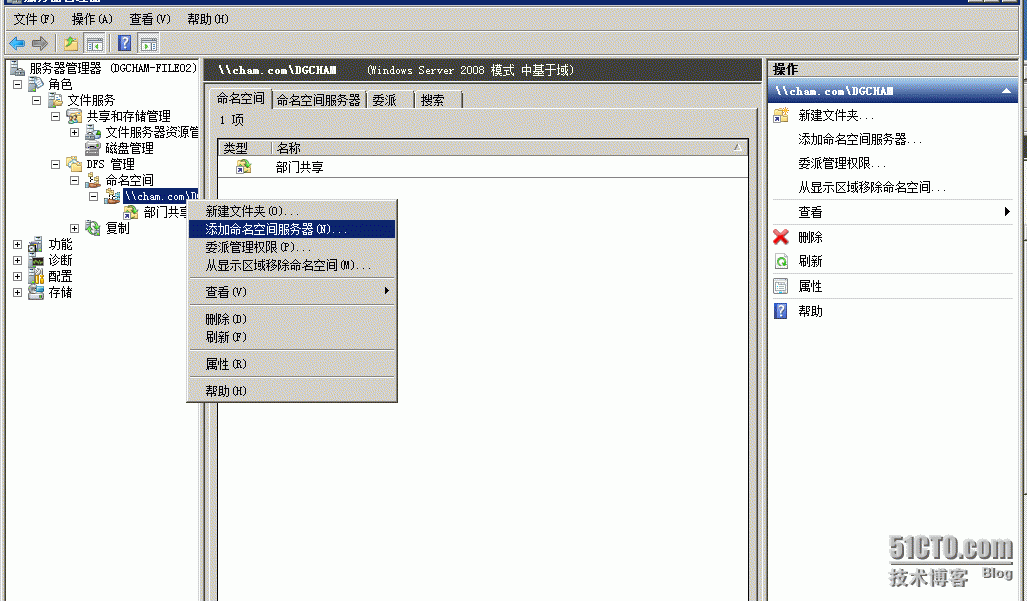
Task: Click the red X 删除 icon
Action: click(x=781, y=237)
